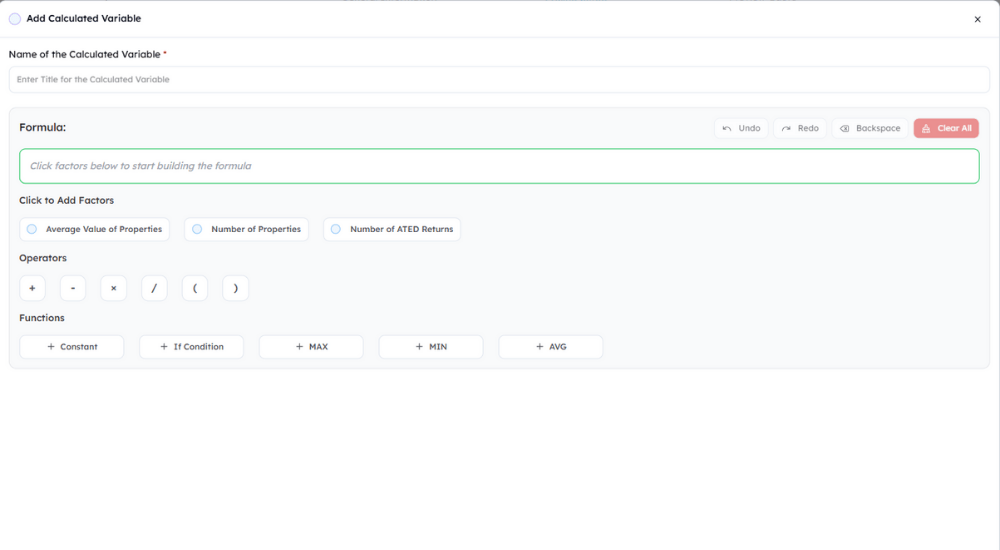Add the AVG function

(x=550, y=347)
